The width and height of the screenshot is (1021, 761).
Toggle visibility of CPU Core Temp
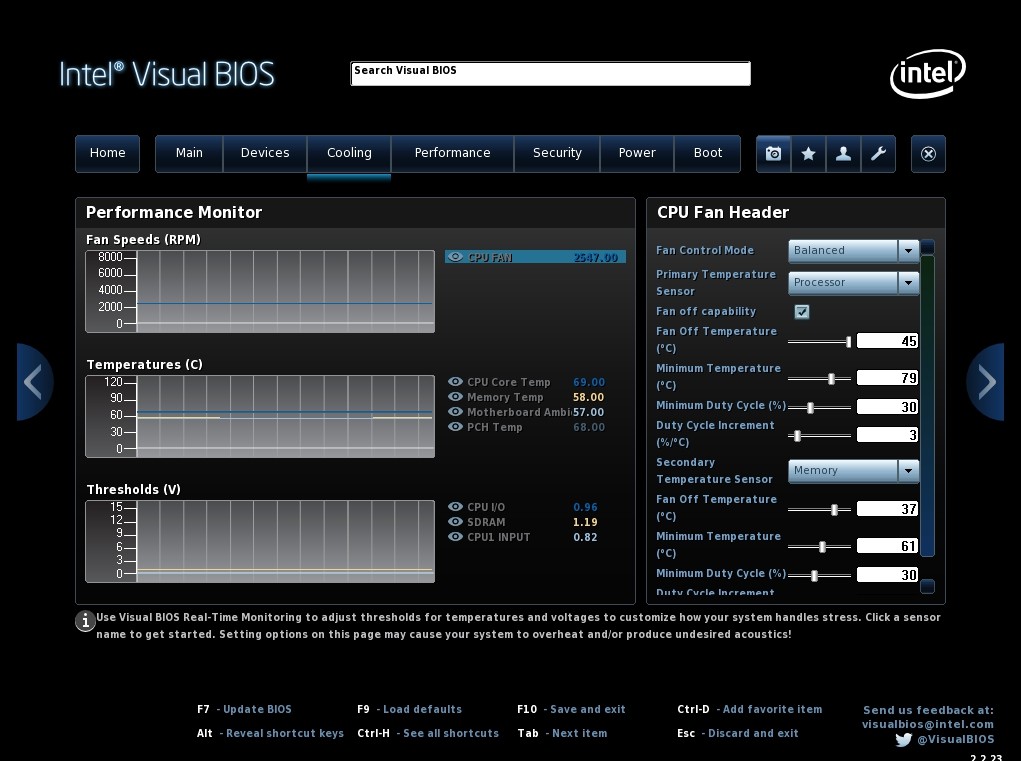pyautogui.click(x=456, y=382)
